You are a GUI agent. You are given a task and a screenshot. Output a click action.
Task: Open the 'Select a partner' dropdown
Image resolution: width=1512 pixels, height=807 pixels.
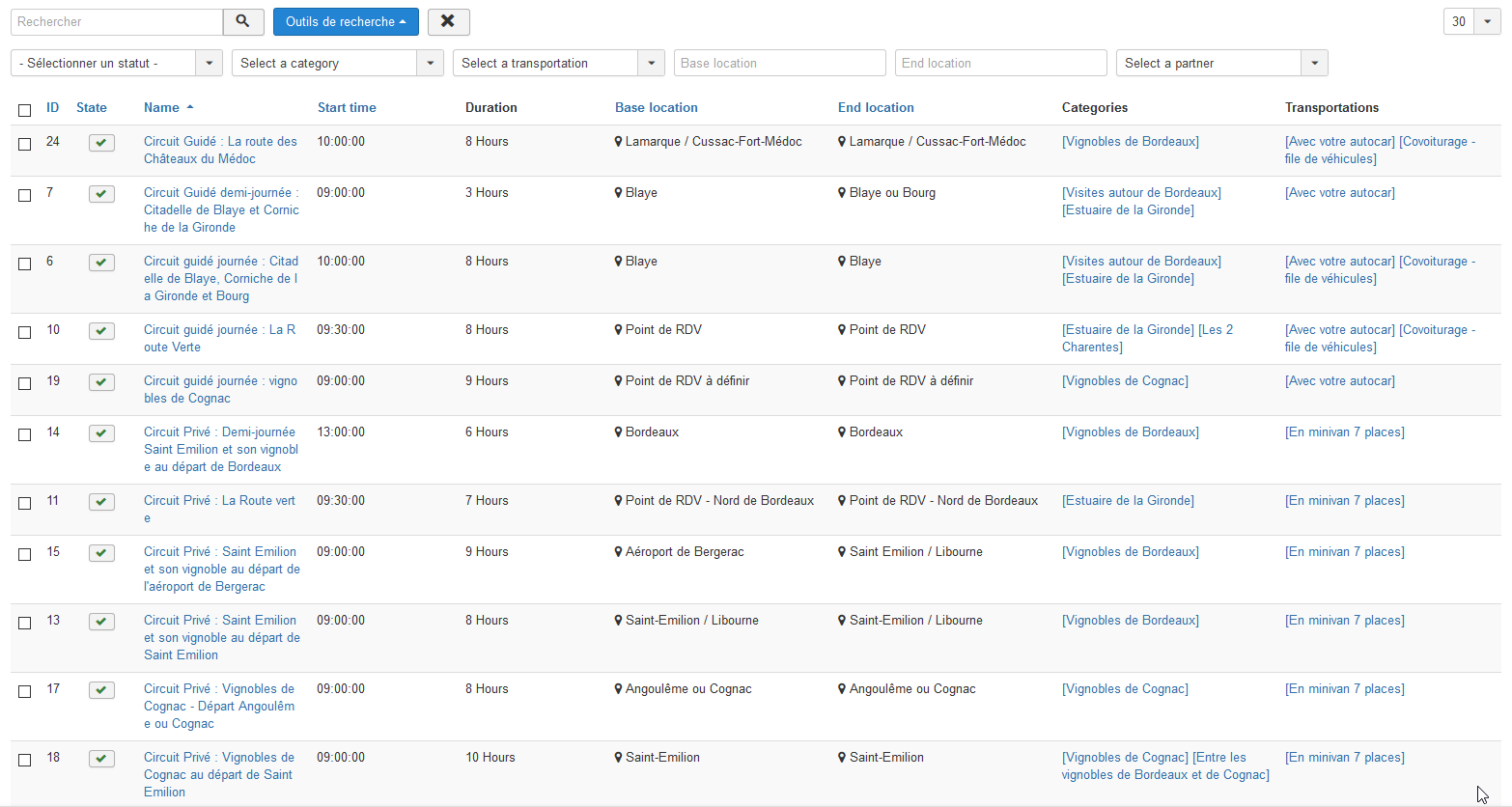click(x=1221, y=63)
